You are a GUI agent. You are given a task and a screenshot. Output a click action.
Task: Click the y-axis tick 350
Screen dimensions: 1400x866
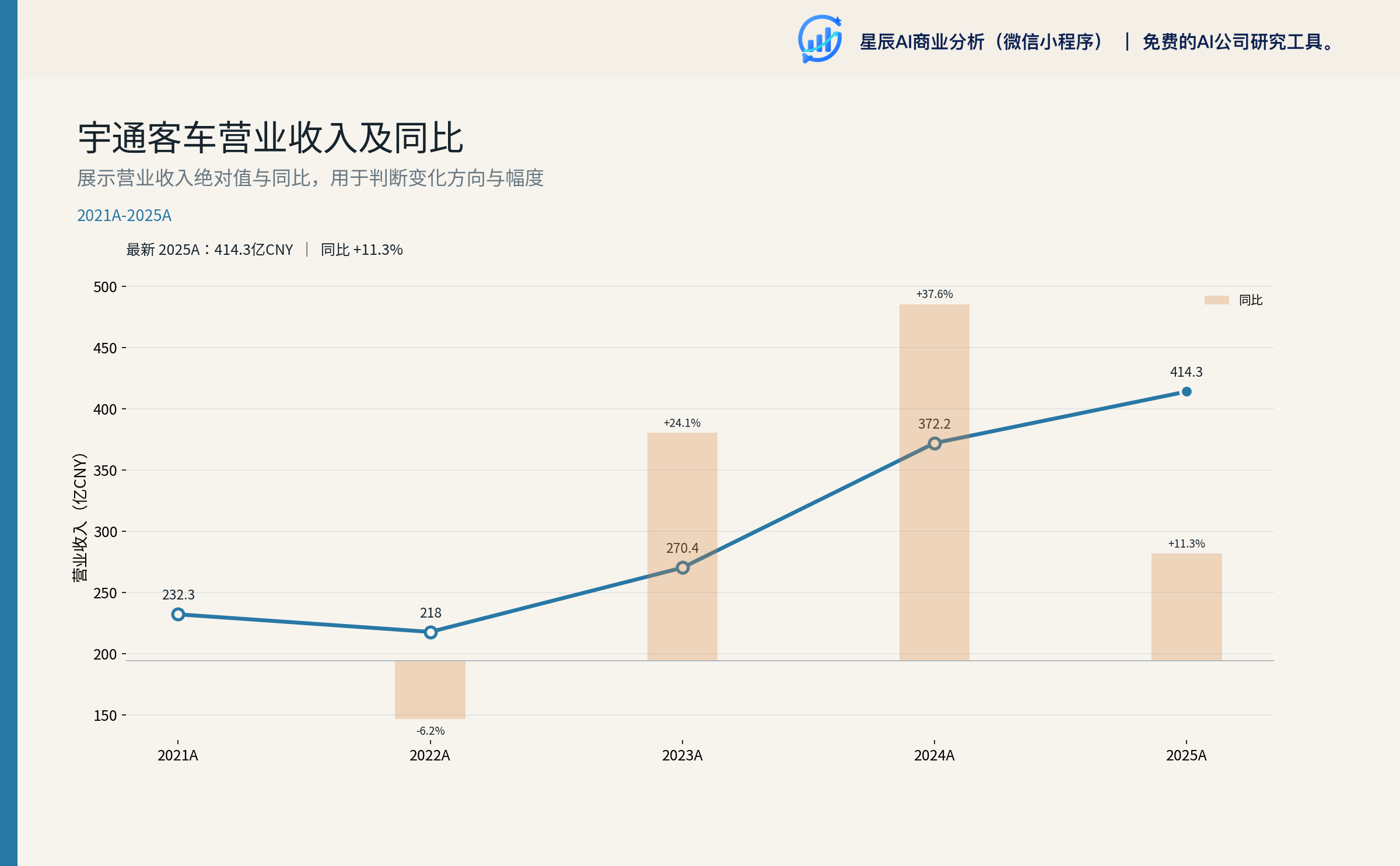click(106, 471)
